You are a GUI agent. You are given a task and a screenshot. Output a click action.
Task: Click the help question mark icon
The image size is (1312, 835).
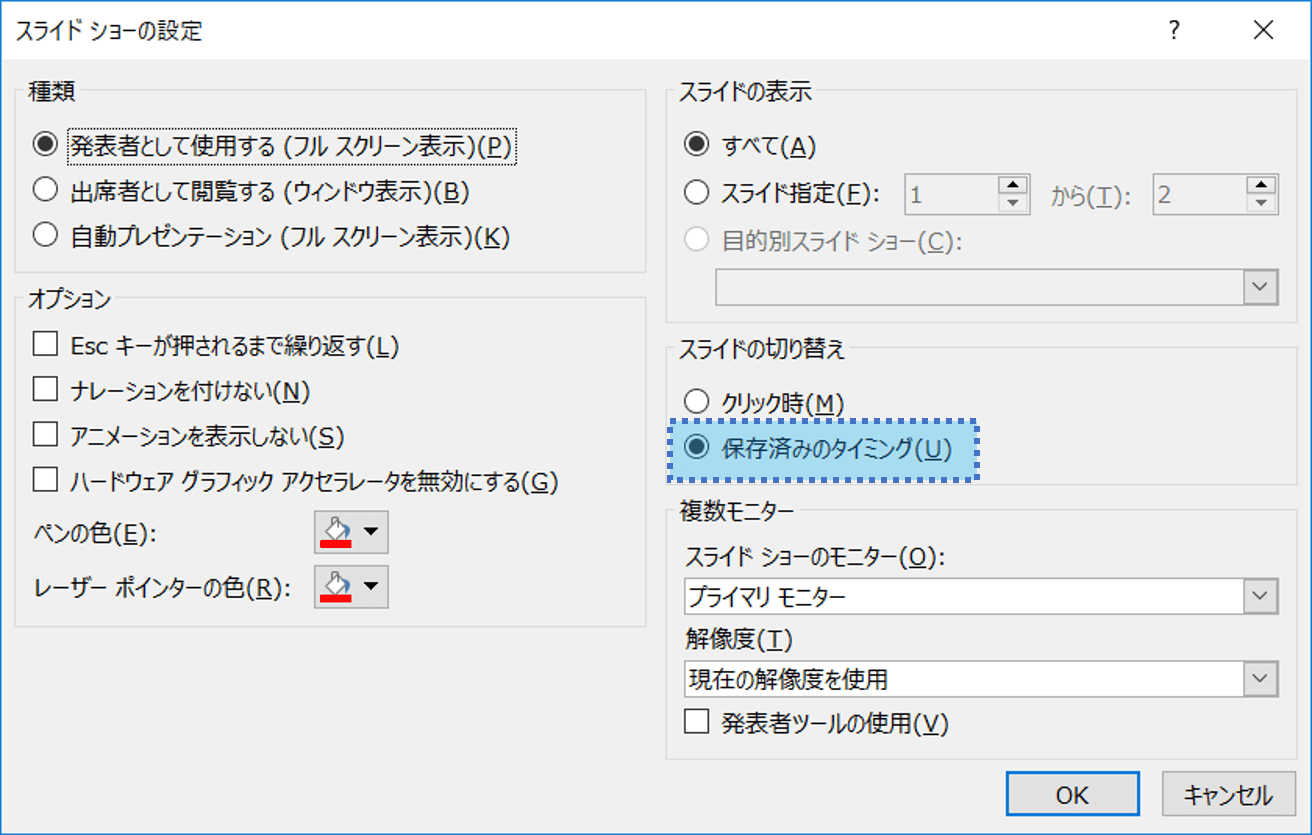(1175, 31)
